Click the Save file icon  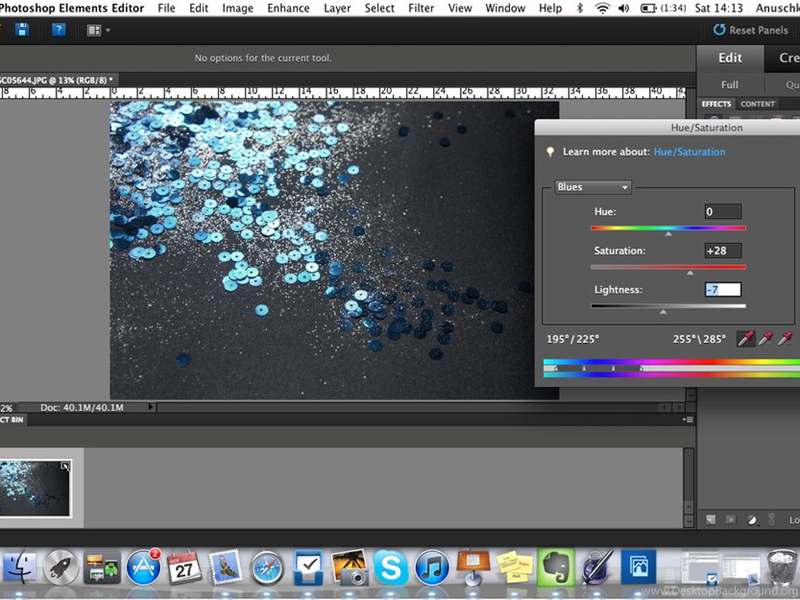click(x=21, y=30)
